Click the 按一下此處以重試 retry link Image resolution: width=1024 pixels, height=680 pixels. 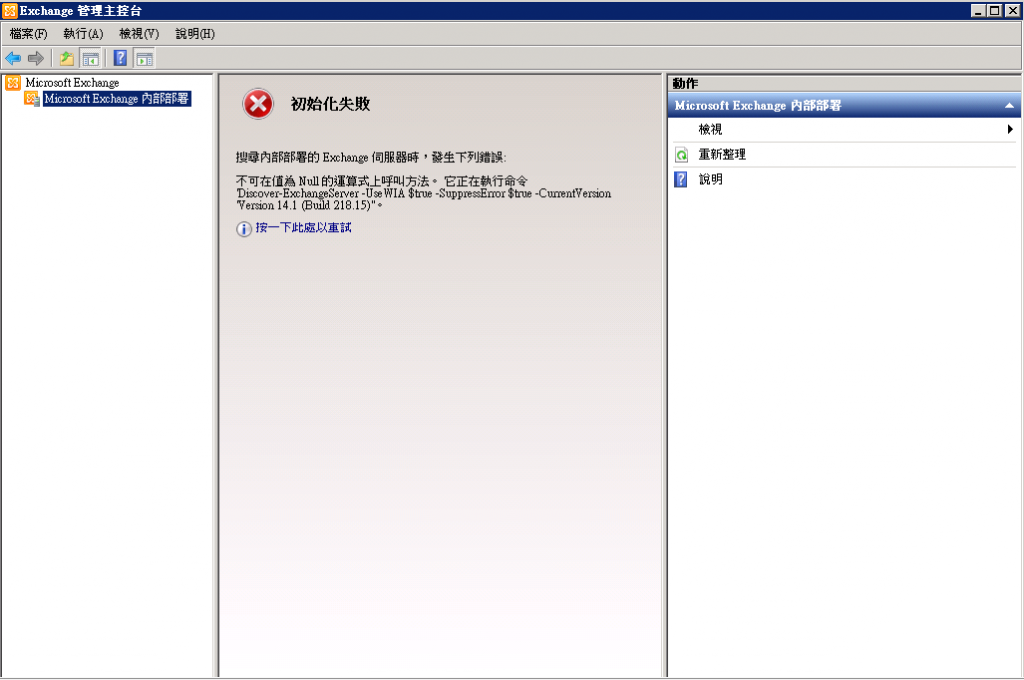tap(303, 227)
